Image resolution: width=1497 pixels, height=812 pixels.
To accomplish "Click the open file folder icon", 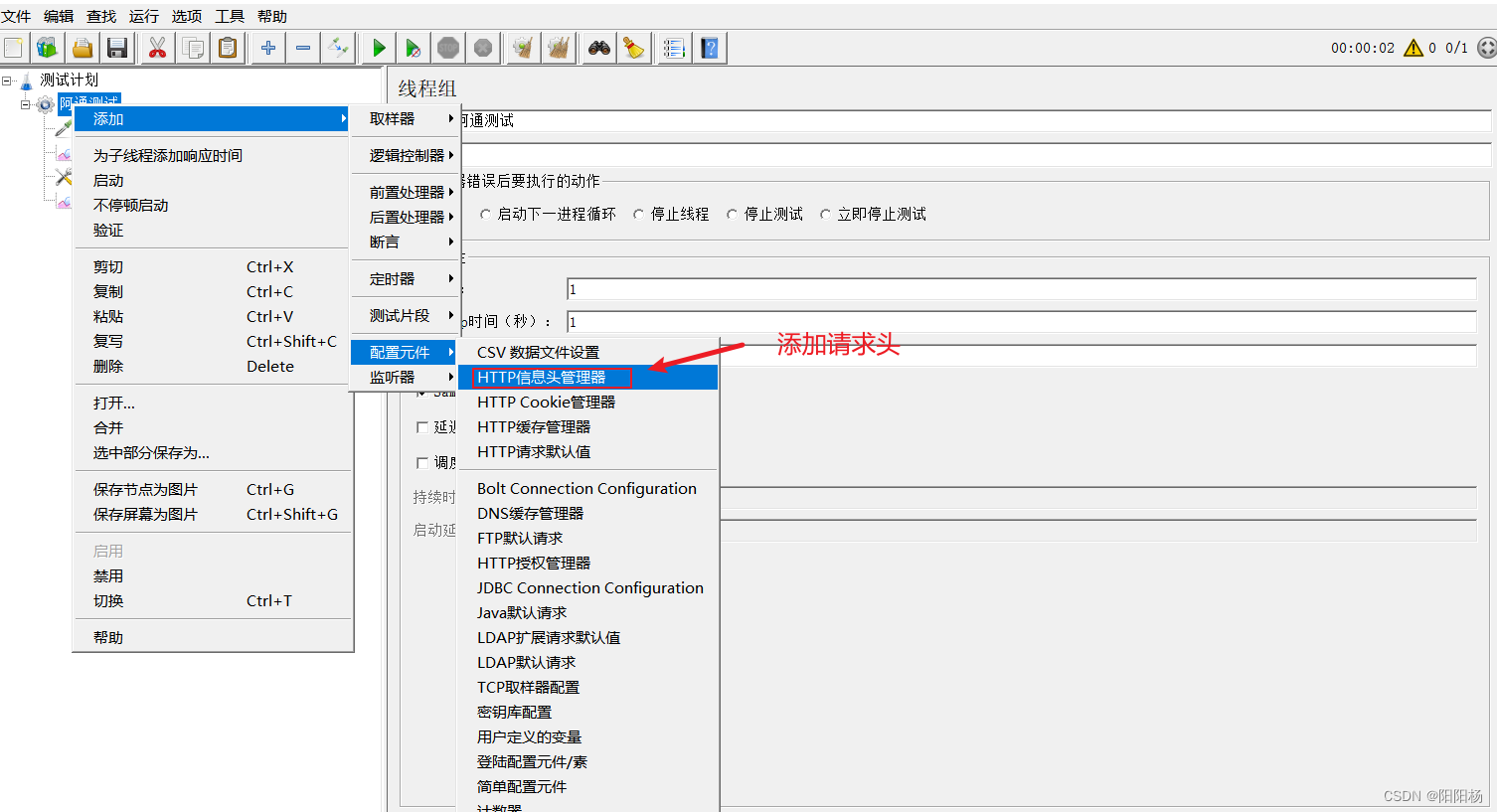I will click(83, 48).
